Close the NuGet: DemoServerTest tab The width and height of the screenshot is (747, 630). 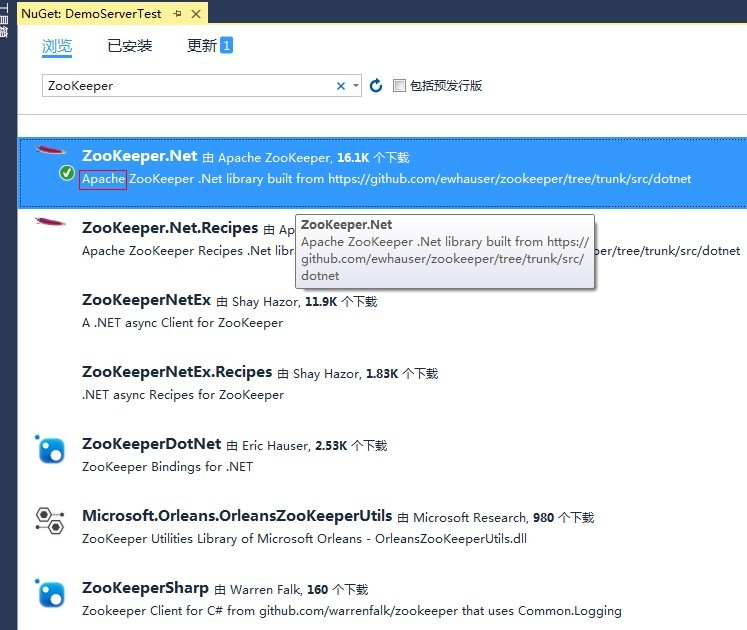tap(196, 14)
